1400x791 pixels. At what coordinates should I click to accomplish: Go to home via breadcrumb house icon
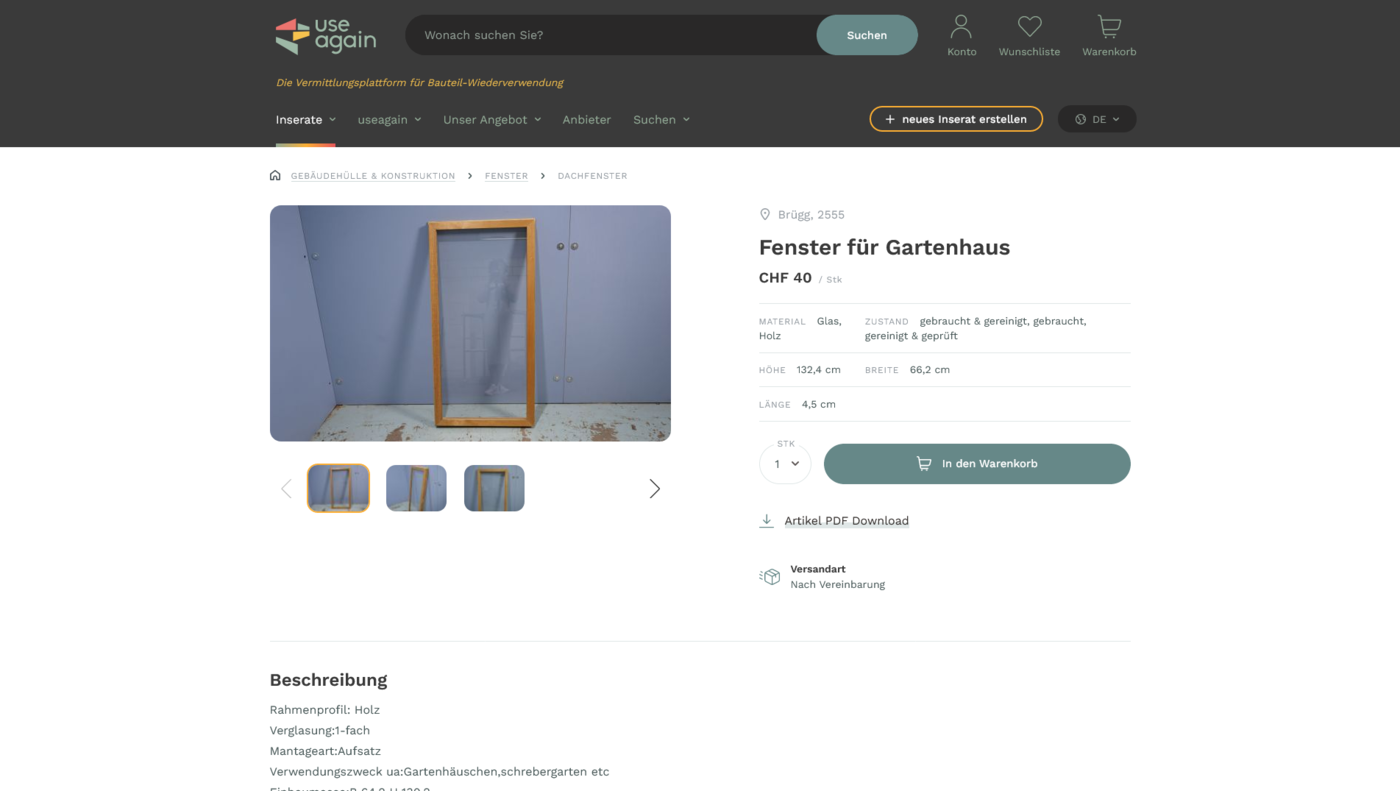click(x=275, y=175)
